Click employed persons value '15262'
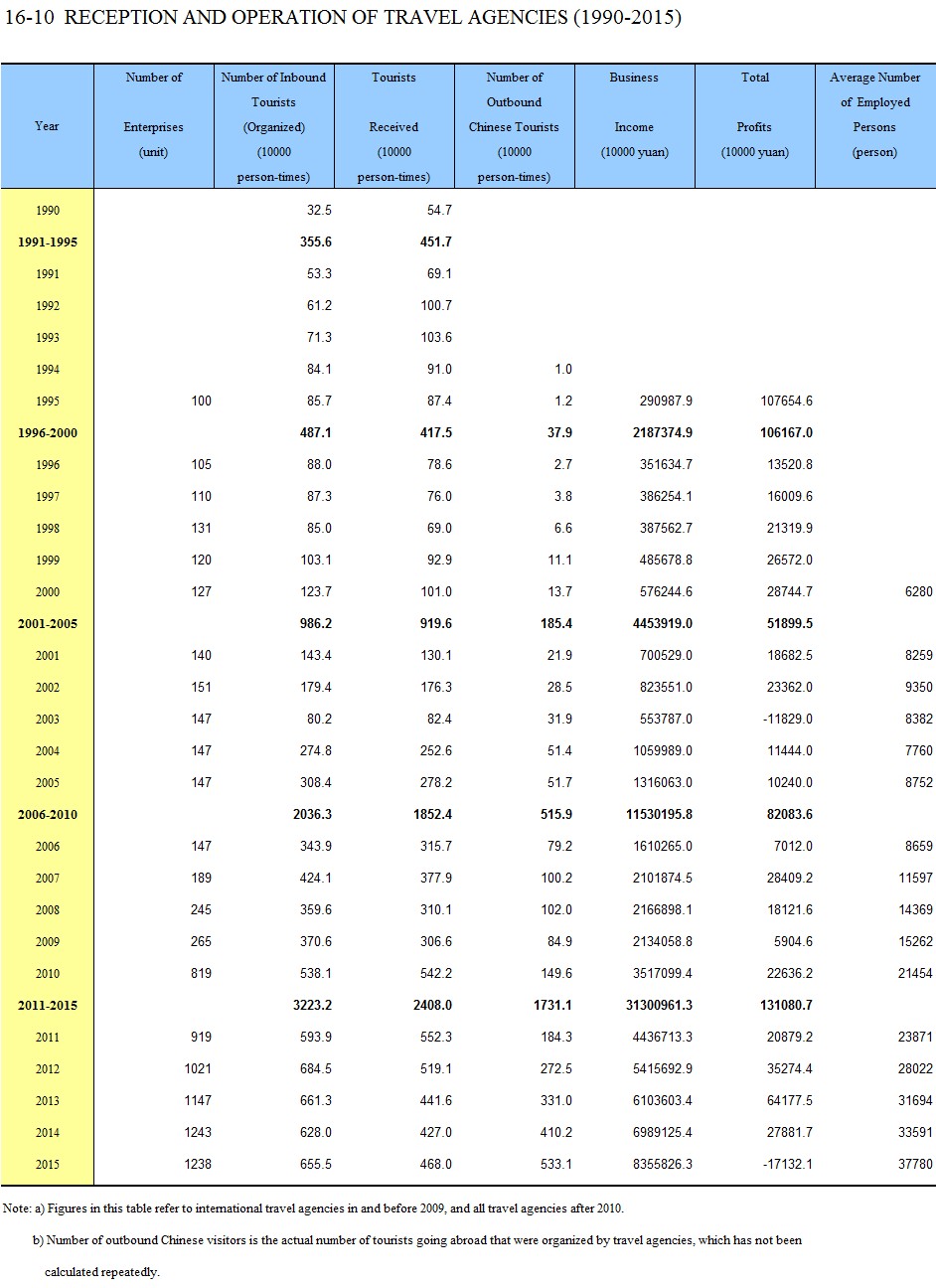 click(x=915, y=942)
